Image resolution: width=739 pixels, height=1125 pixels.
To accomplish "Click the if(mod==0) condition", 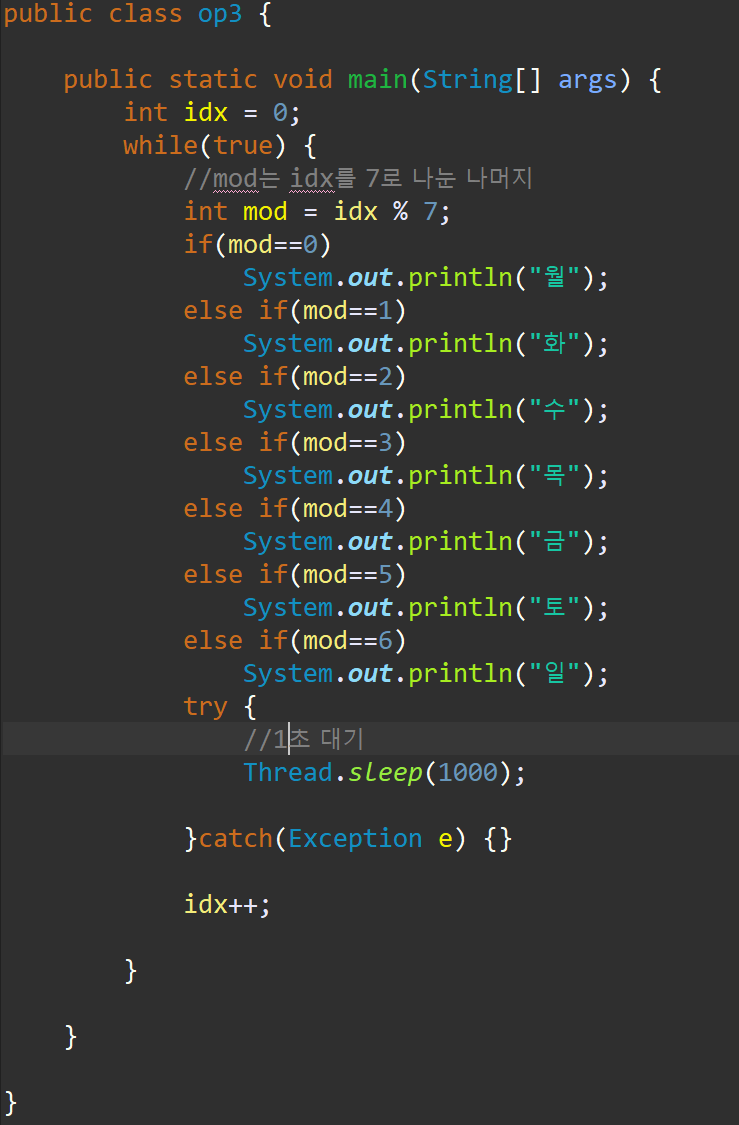I will click(x=258, y=245).
